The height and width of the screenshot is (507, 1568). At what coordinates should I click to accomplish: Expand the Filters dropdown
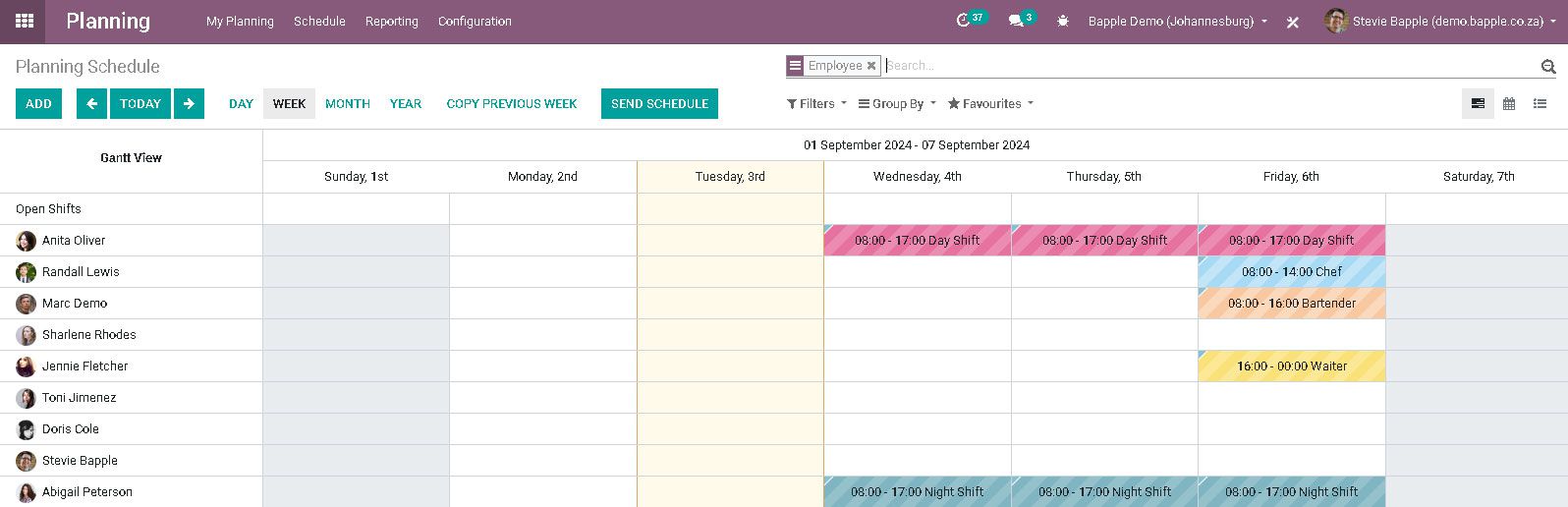point(816,104)
